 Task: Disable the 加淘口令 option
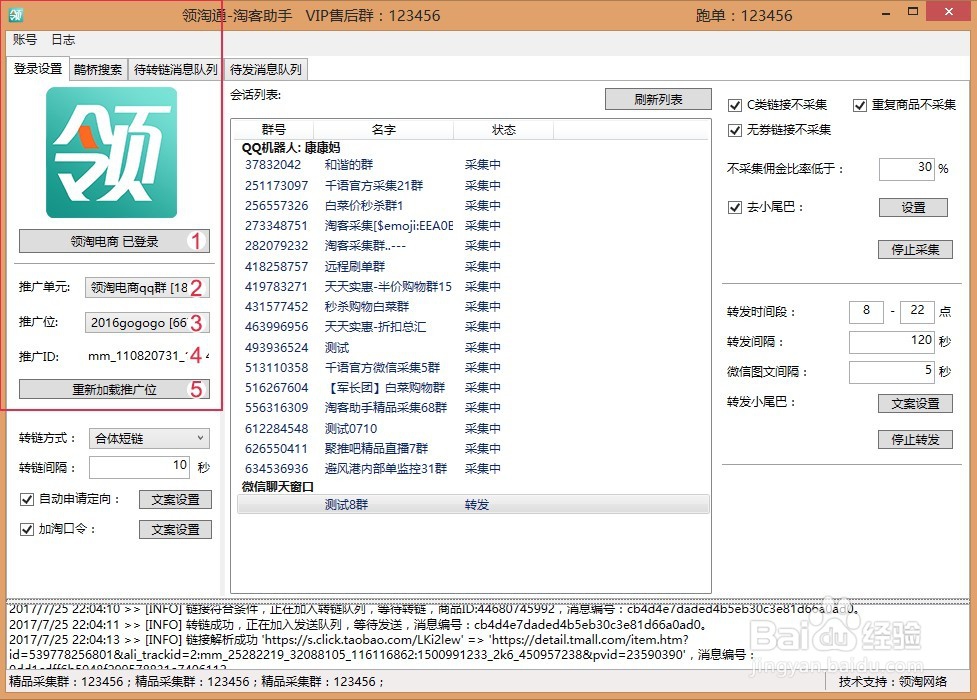coord(28,529)
